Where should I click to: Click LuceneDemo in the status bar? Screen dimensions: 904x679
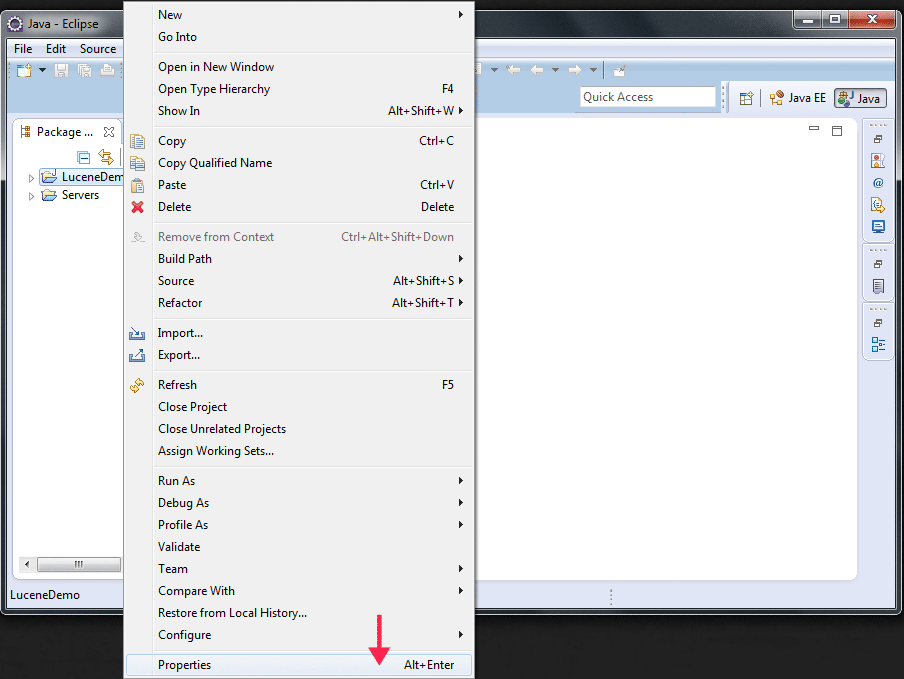coord(45,595)
